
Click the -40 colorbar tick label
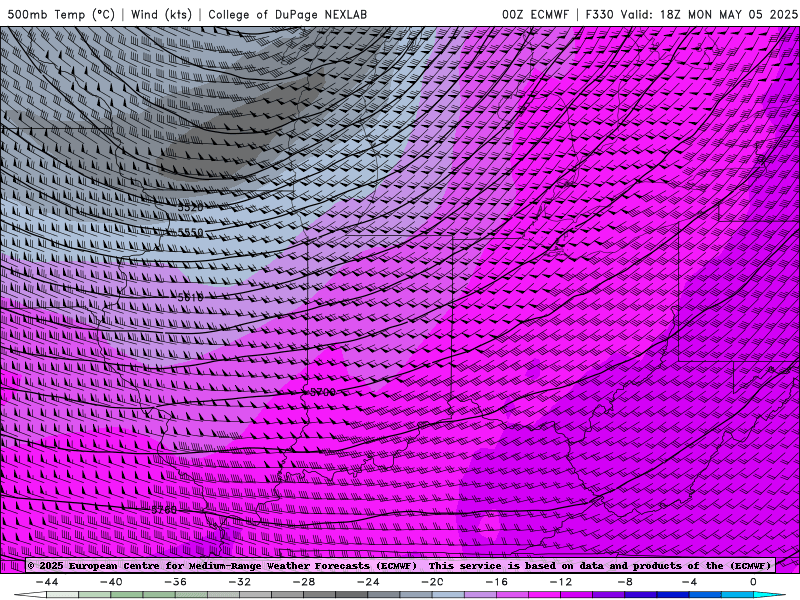tap(111, 582)
